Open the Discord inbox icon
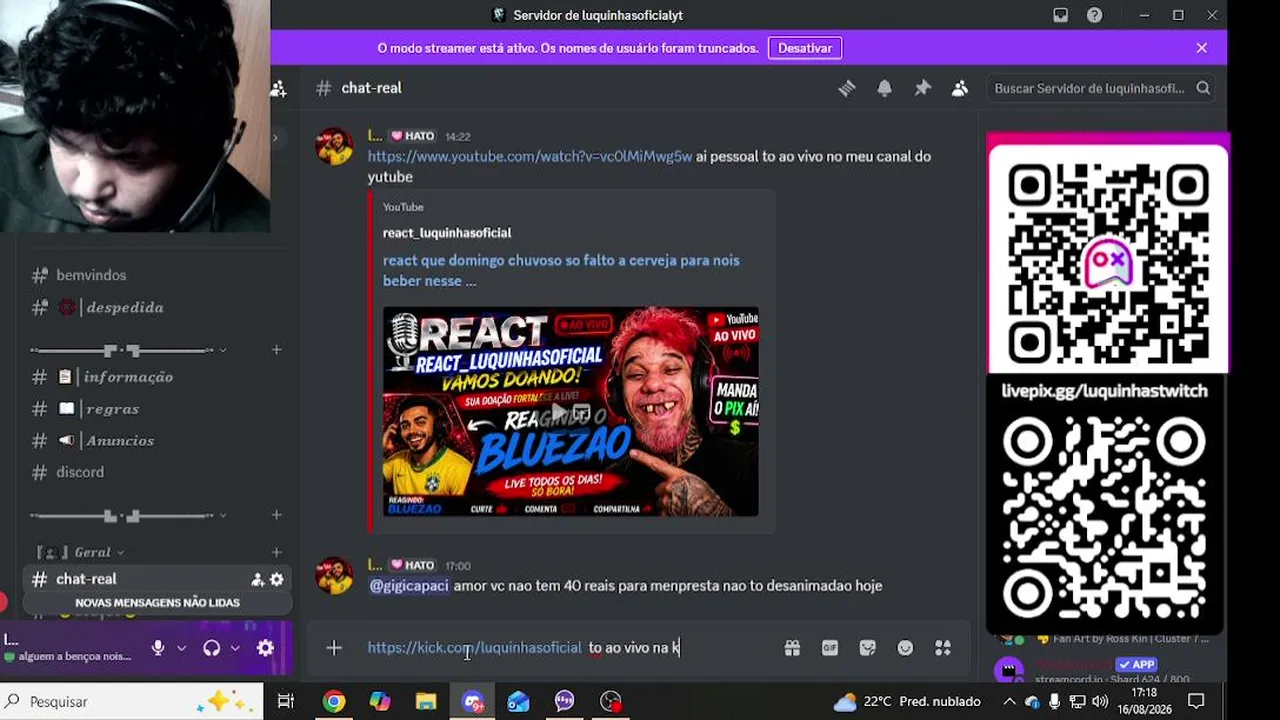The image size is (1280, 720). point(1061,15)
